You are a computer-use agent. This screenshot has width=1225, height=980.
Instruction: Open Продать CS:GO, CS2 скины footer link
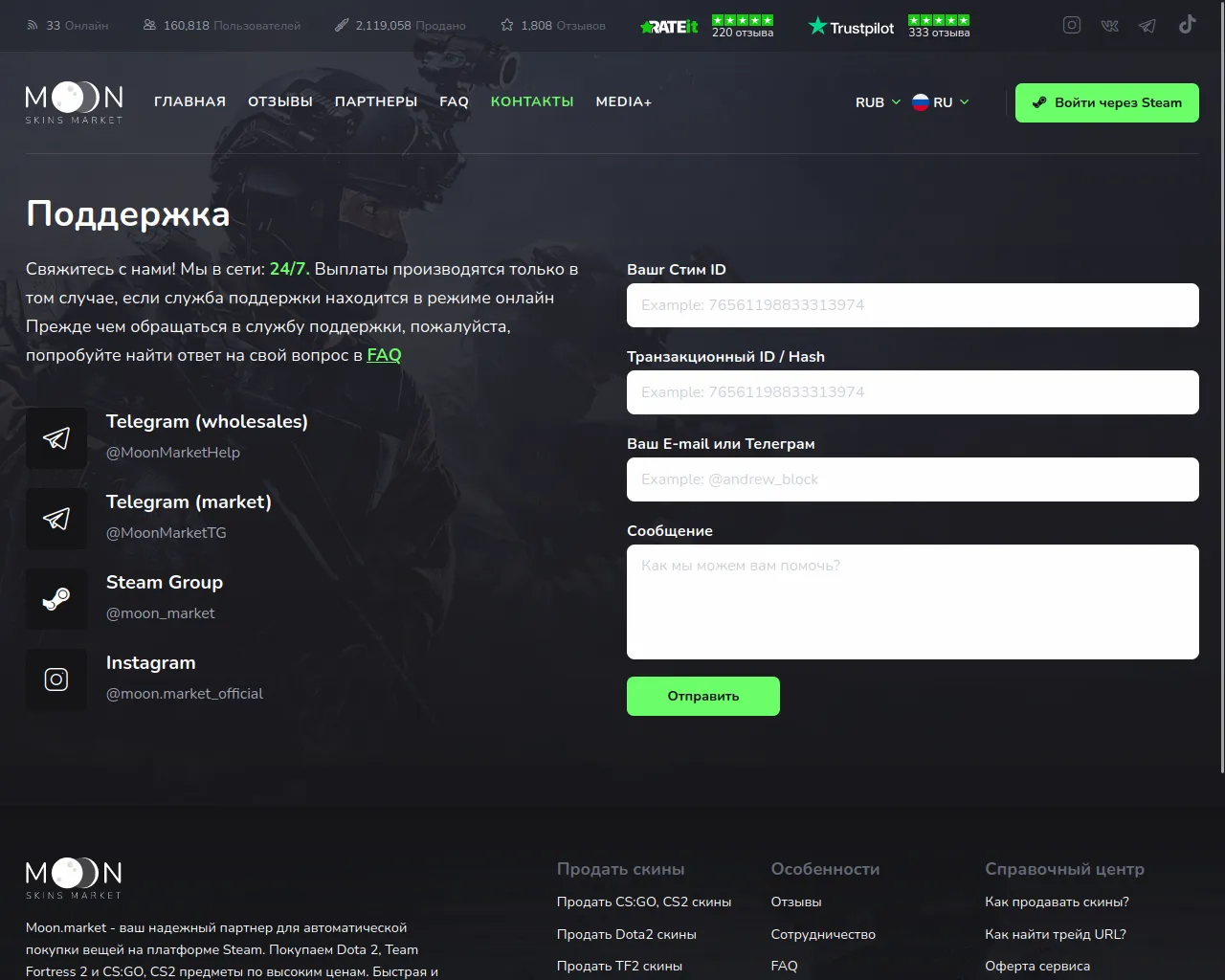coord(644,902)
